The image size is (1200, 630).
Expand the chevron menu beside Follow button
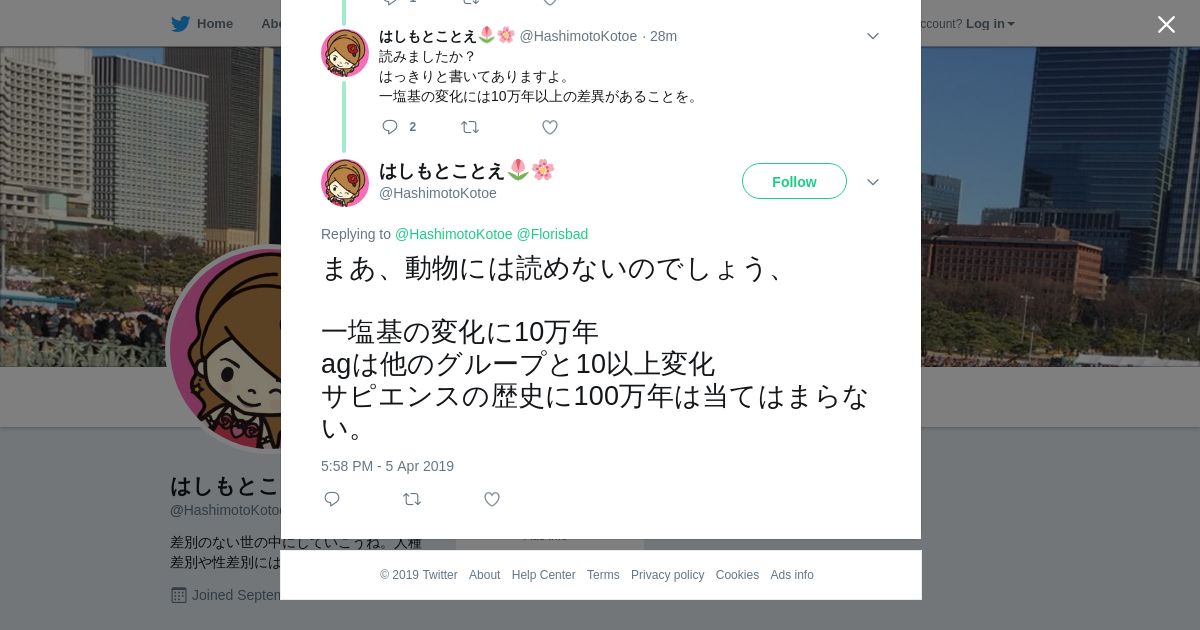[873, 182]
